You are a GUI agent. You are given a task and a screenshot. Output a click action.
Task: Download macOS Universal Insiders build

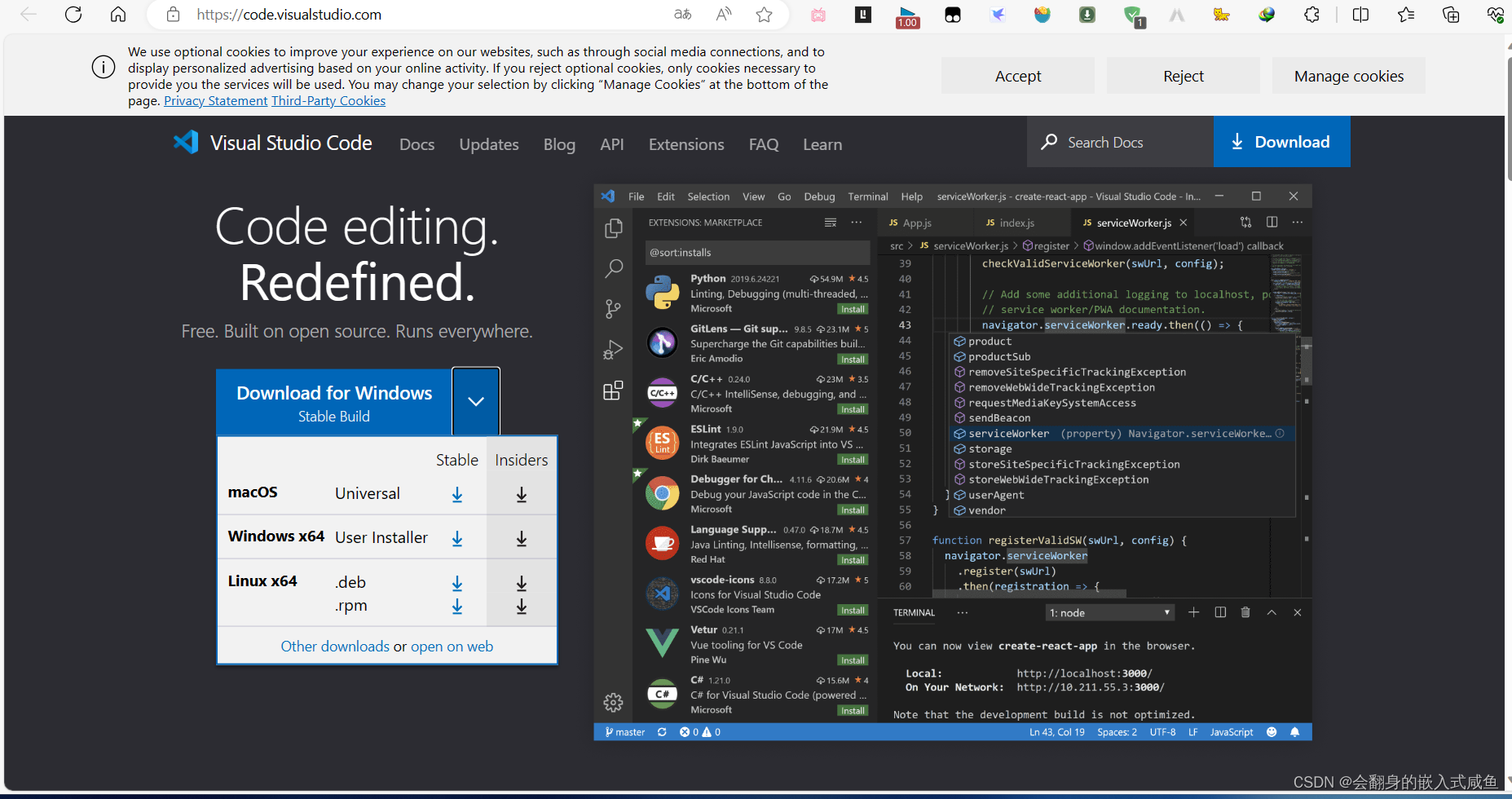pyautogui.click(x=522, y=495)
